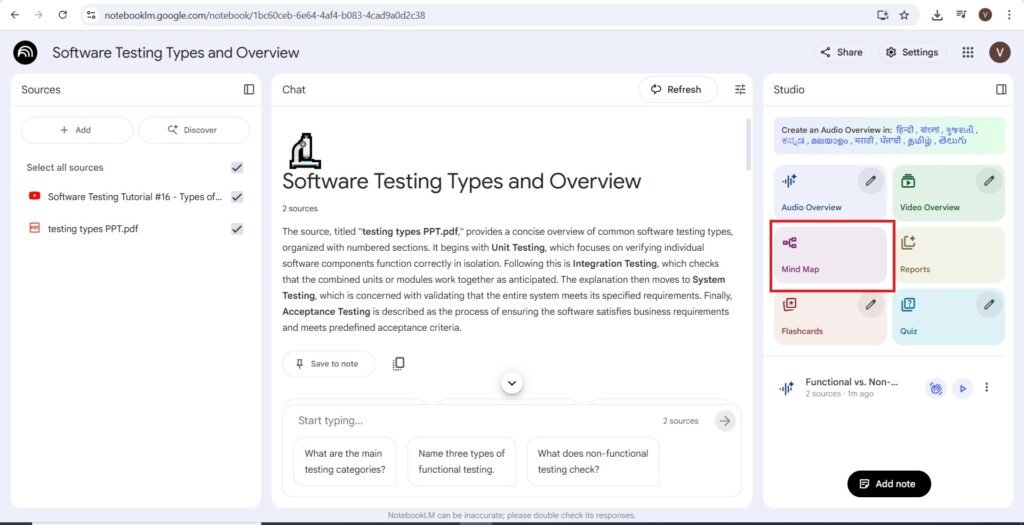Click the scroll-down chevron in chat
The height and width of the screenshot is (525, 1024).
[x=512, y=383]
